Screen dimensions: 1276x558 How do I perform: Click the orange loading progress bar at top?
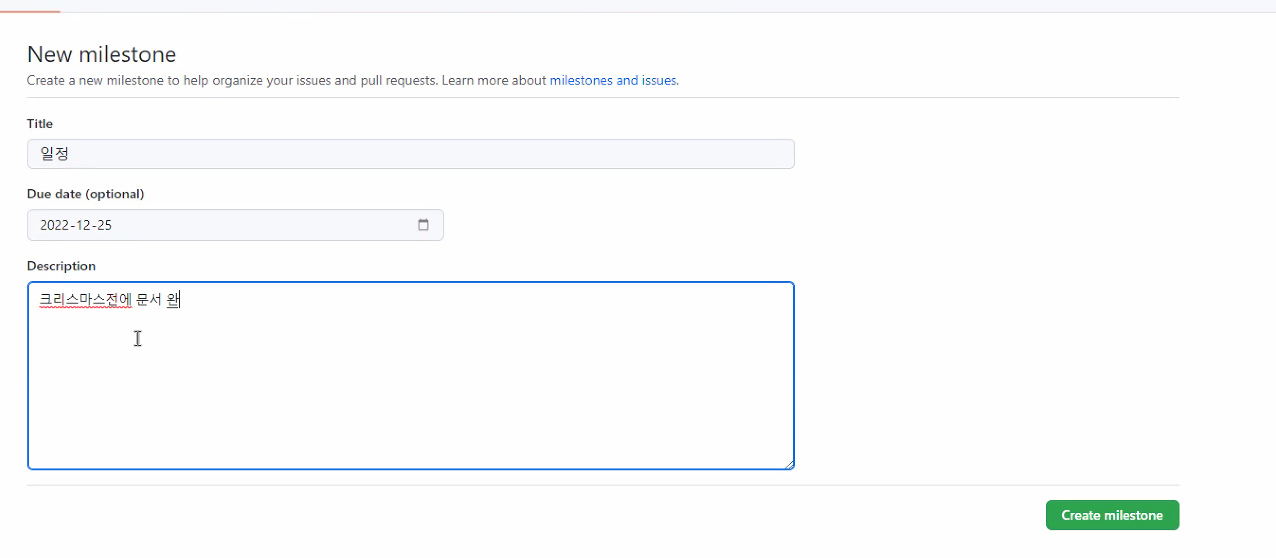click(x=30, y=11)
